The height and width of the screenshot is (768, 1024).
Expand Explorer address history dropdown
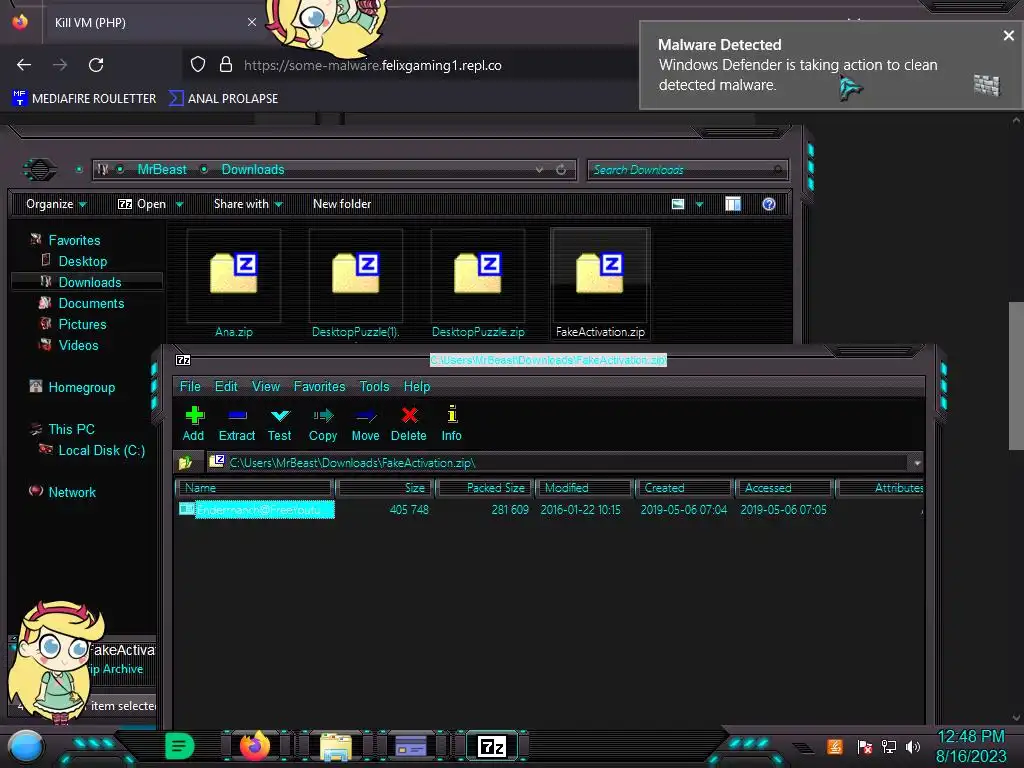tap(539, 170)
